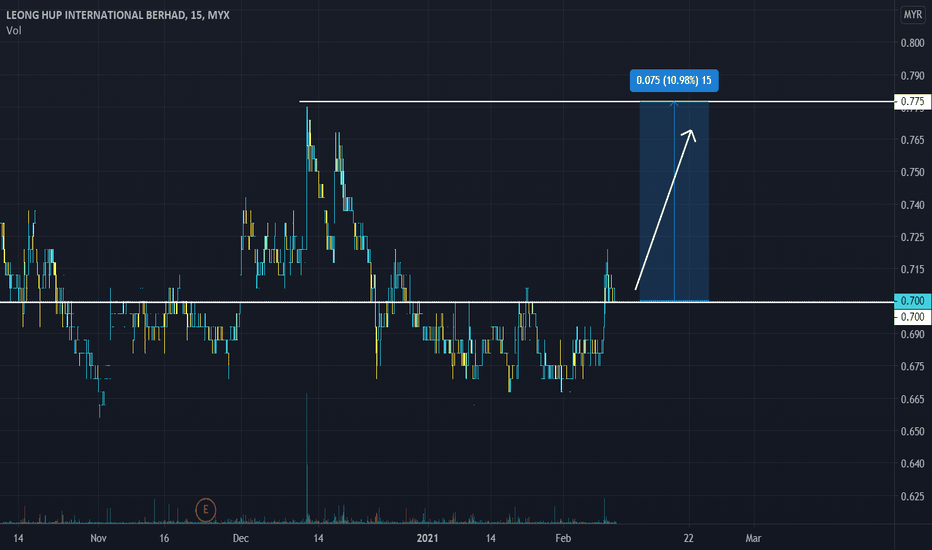The width and height of the screenshot is (932, 550).
Task: Click the Mar date label on time axis
Action: point(753,538)
